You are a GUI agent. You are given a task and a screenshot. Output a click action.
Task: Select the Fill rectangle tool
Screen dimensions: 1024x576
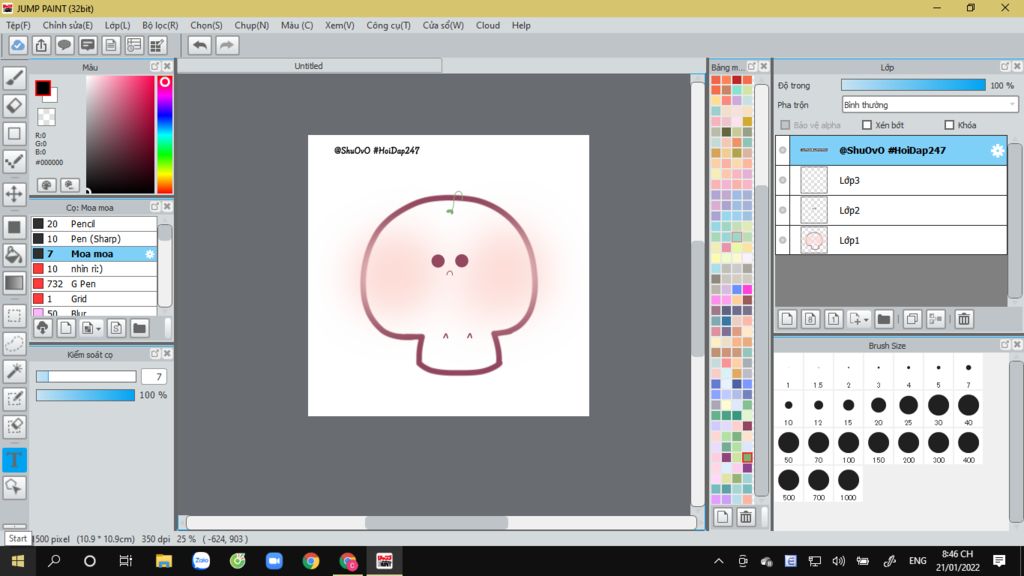point(14,227)
